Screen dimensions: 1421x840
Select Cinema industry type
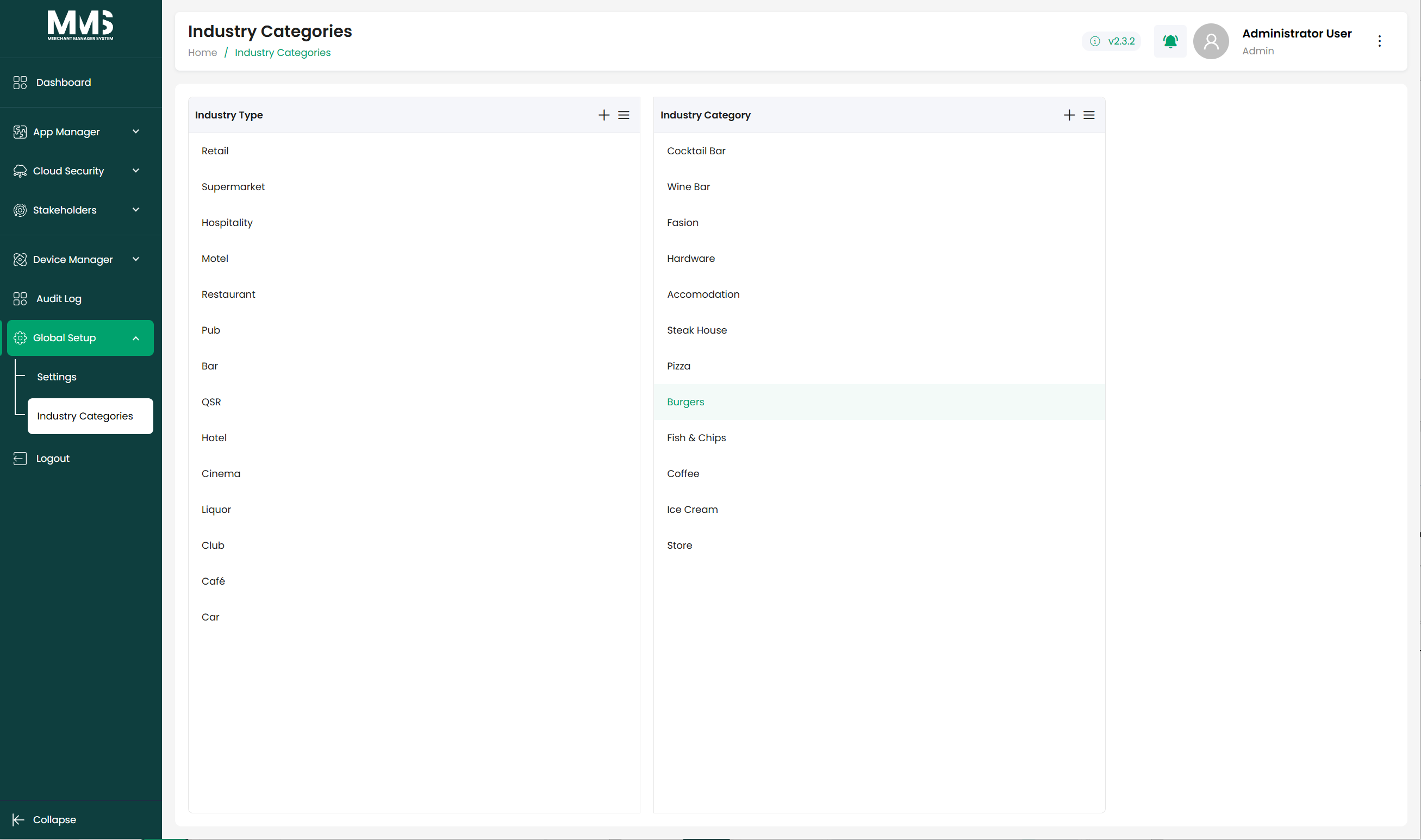(x=414, y=474)
